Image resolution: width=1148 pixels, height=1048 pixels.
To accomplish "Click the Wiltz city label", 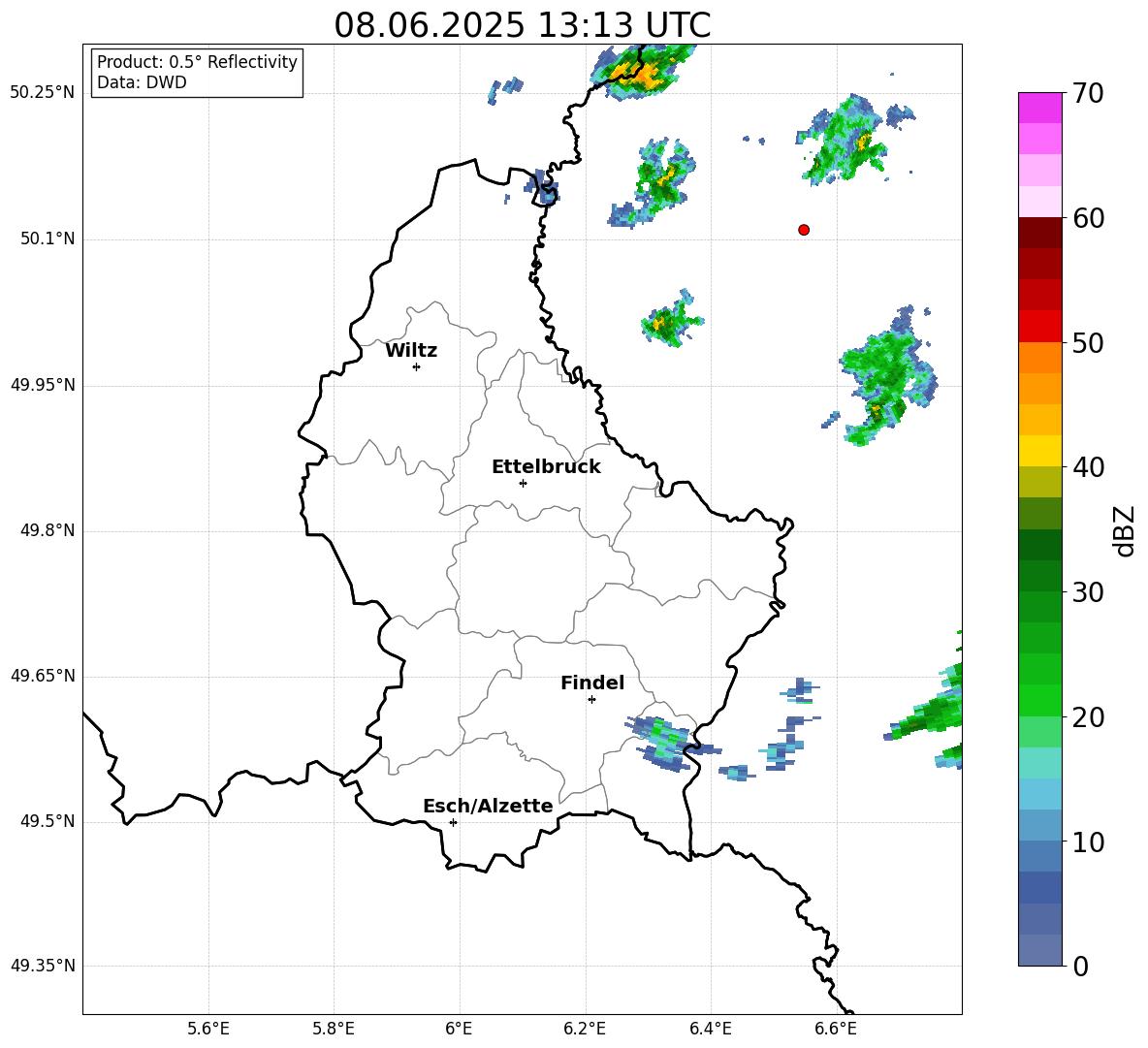I will point(411,351).
